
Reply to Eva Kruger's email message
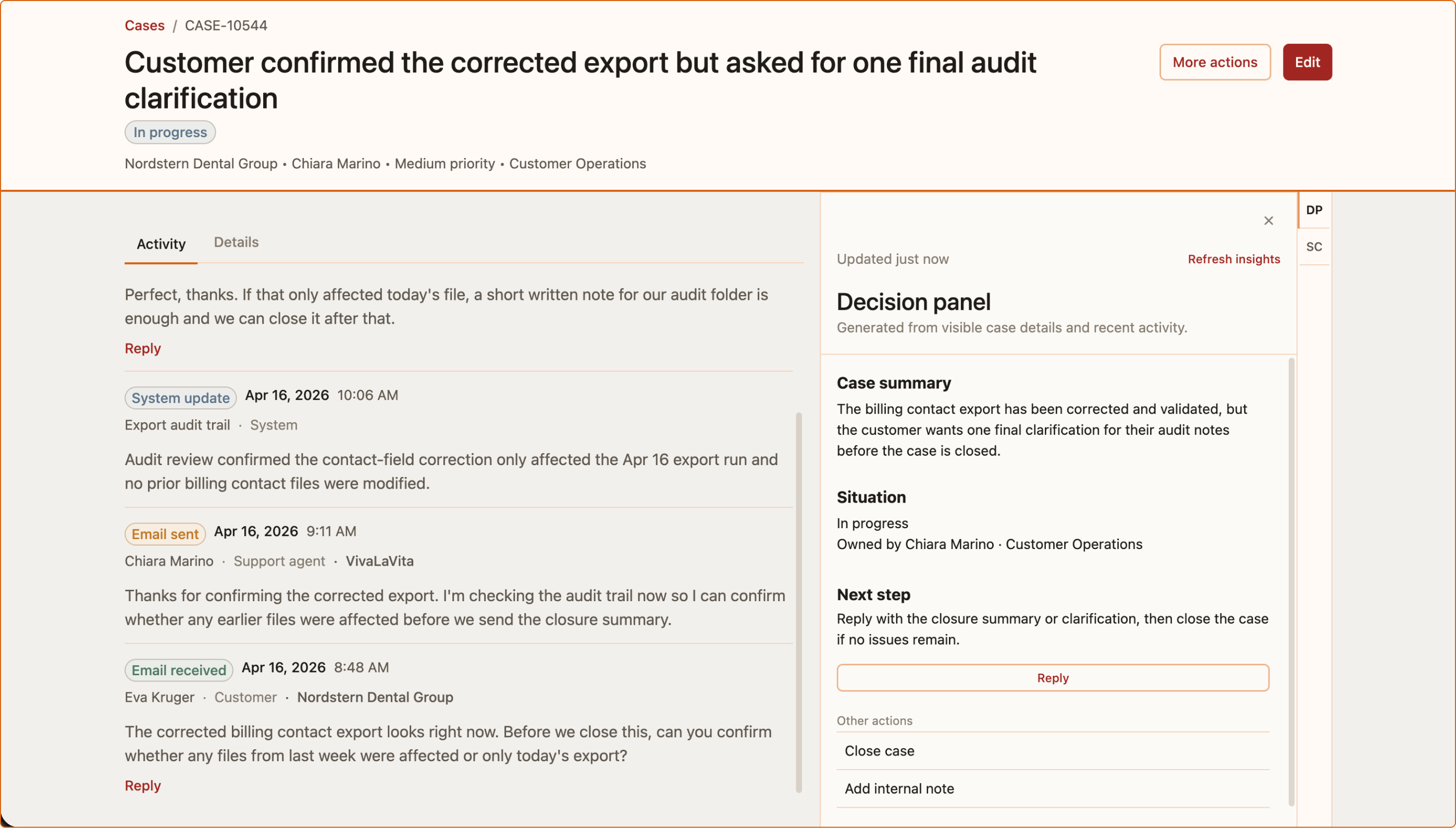tap(143, 785)
